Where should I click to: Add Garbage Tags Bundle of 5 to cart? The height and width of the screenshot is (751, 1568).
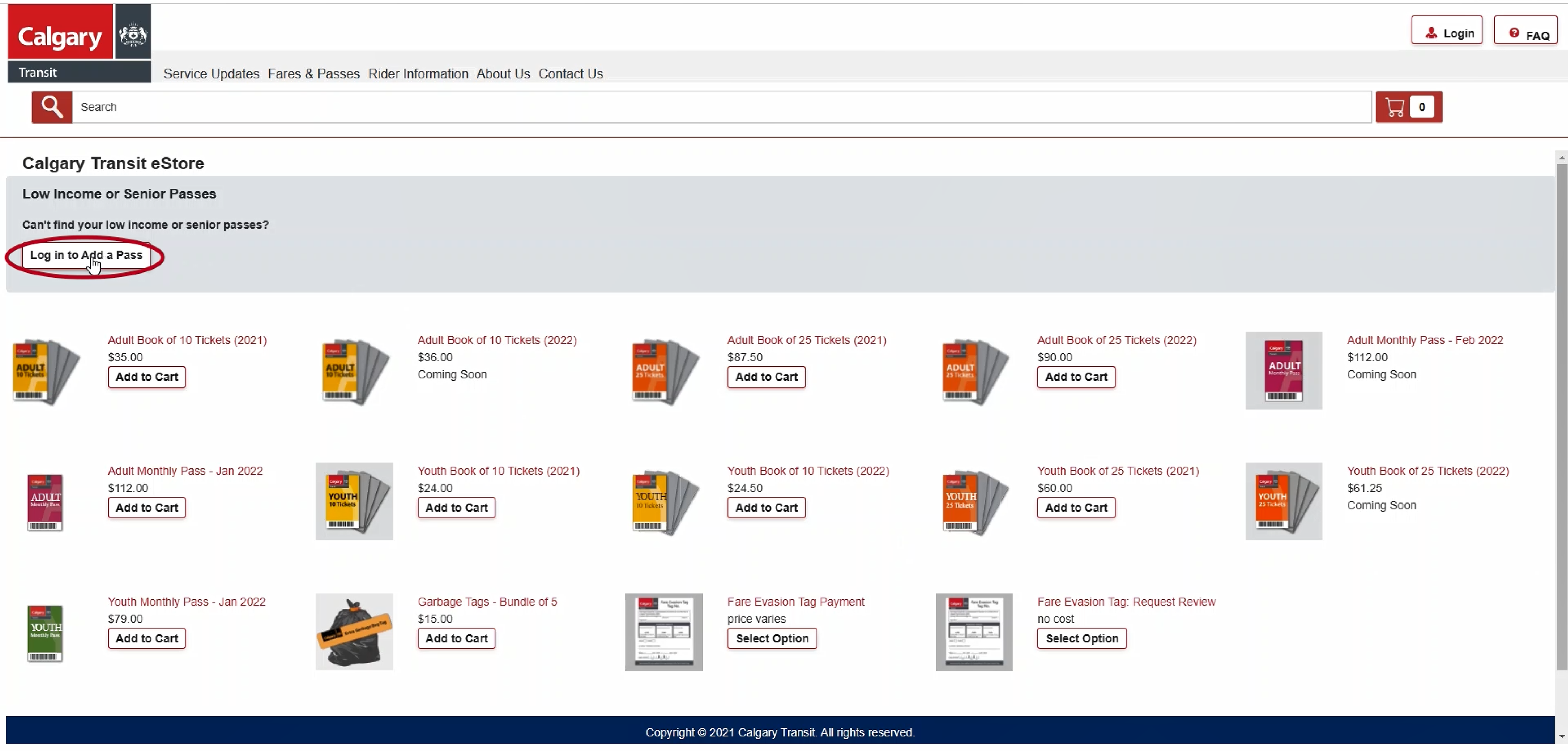pos(456,638)
